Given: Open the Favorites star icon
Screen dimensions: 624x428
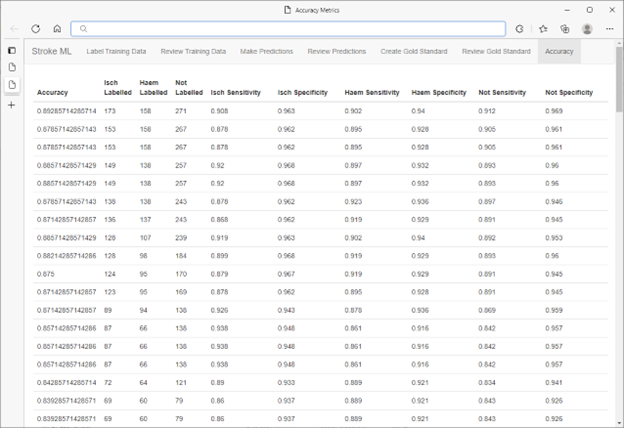Looking at the screenshot, I should [x=544, y=29].
